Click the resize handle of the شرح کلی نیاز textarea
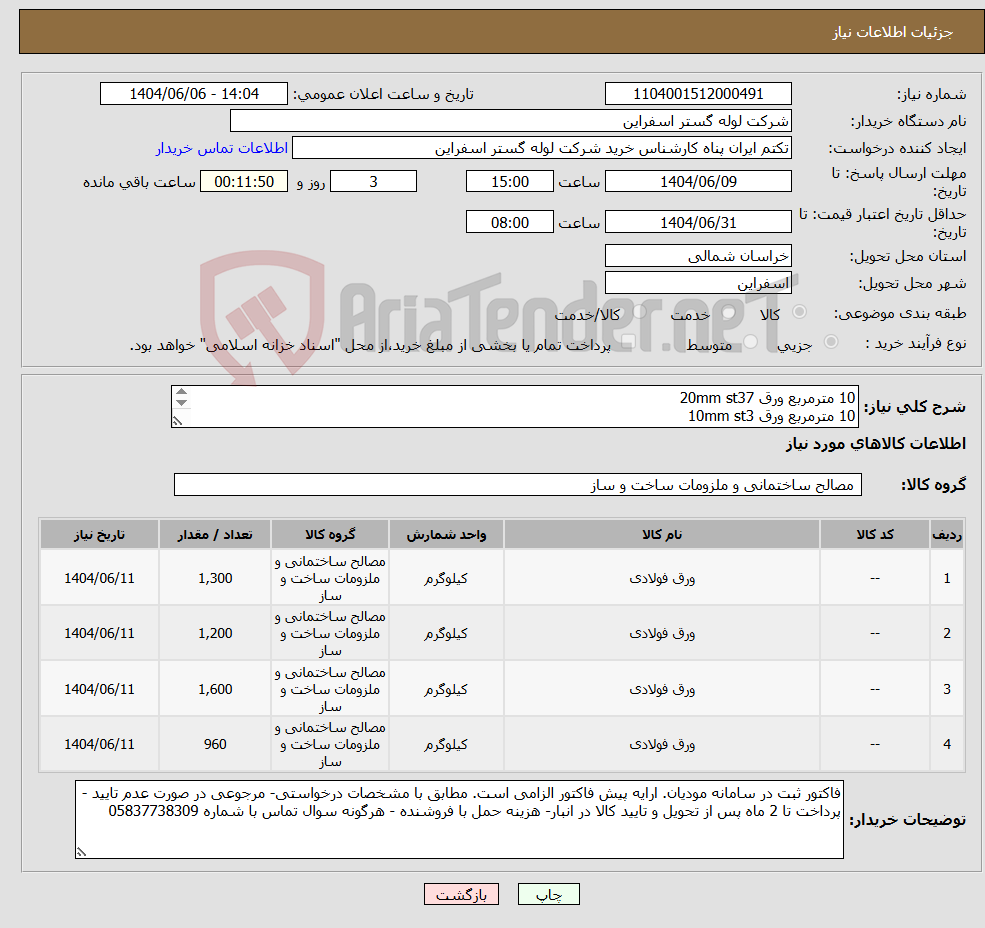985x928 pixels. pyautogui.click(x=177, y=421)
